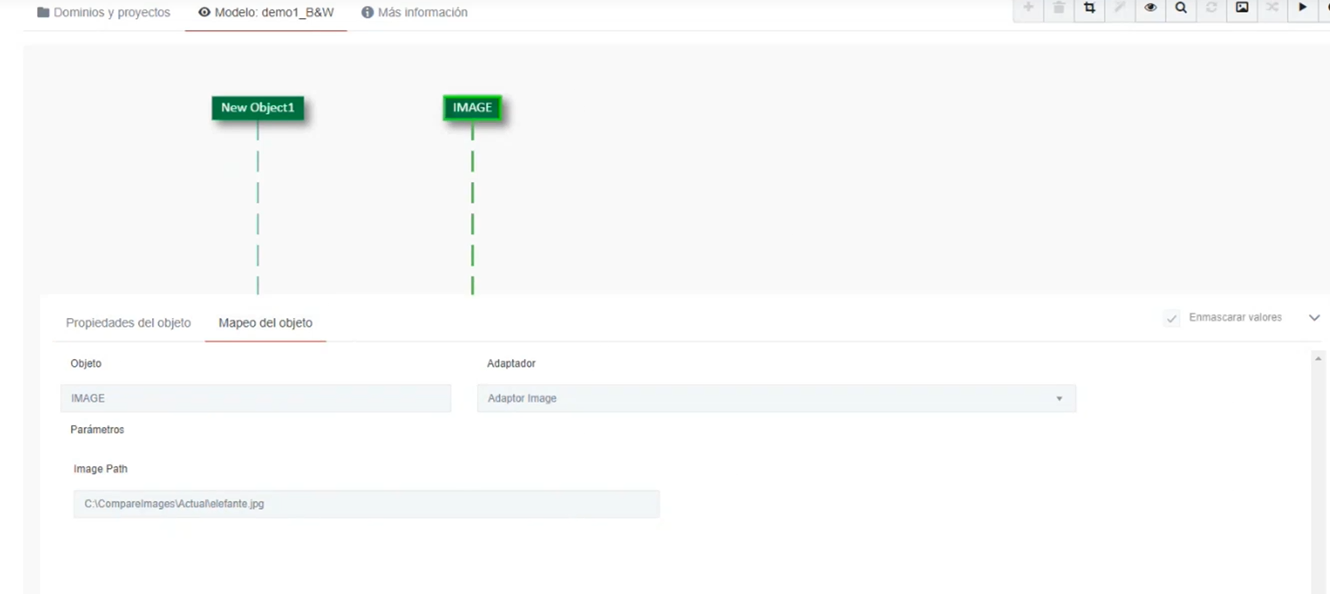
Task: Click the plus add icon
Action: pyautogui.click(x=1028, y=8)
